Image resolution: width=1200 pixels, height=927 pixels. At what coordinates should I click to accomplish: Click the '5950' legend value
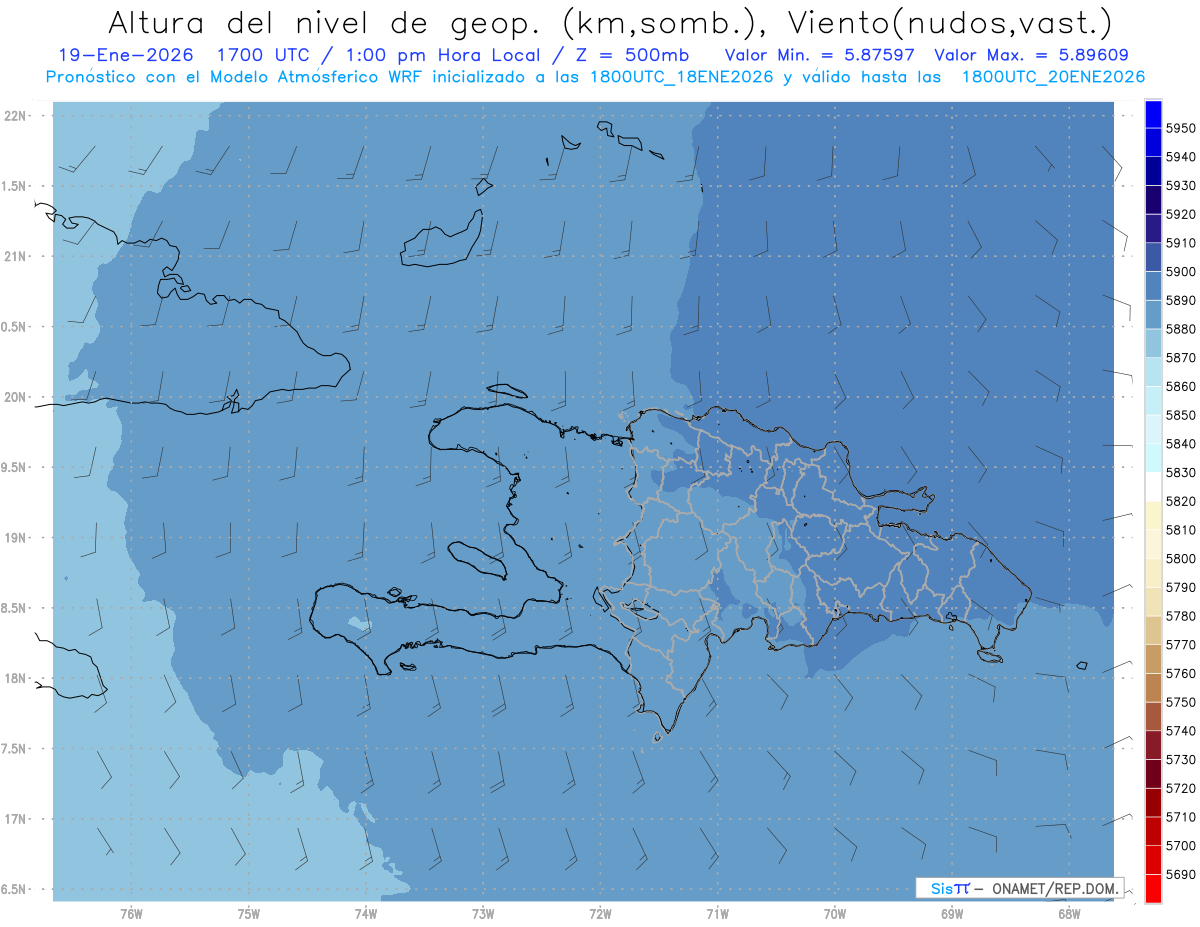[x=1181, y=129]
